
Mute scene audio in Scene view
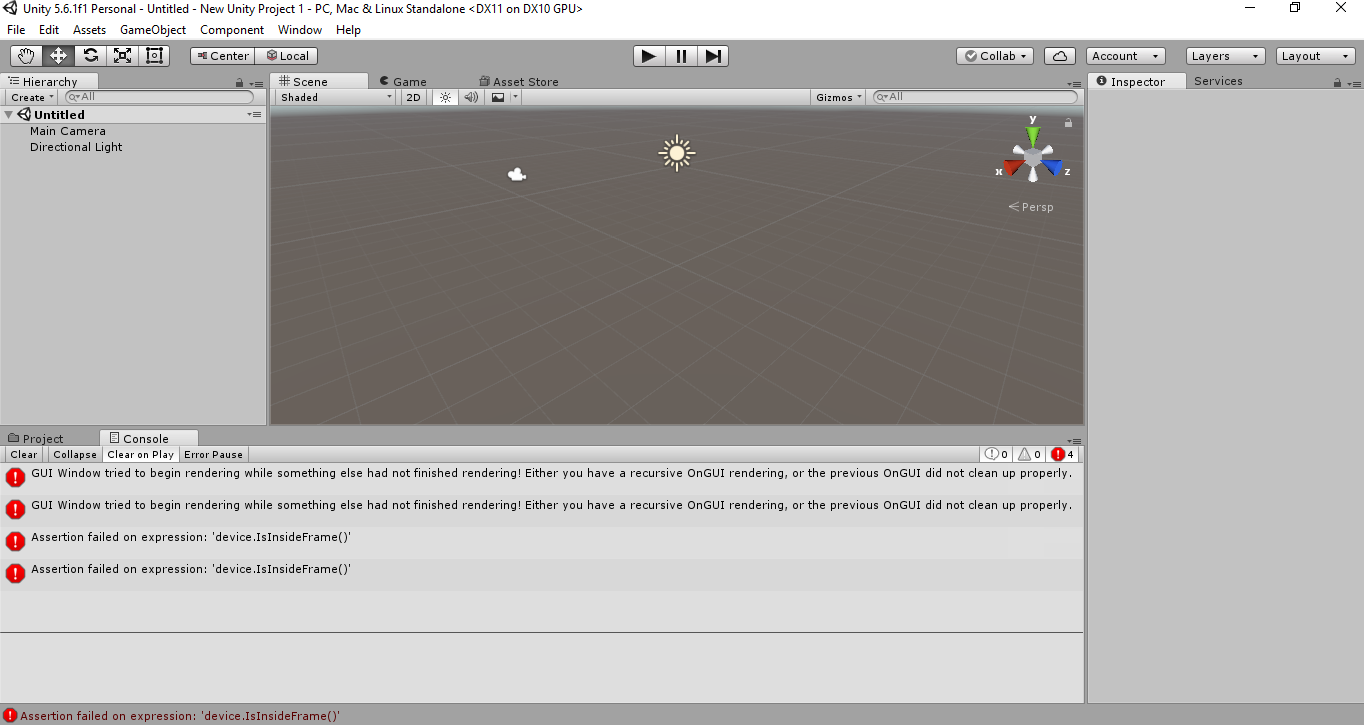pos(470,97)
